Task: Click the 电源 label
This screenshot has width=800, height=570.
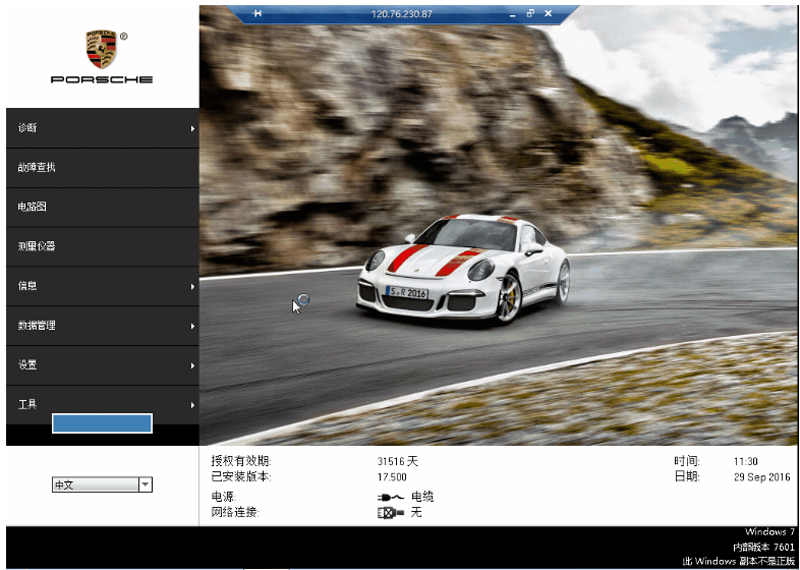Action: [x=223, y=497]
